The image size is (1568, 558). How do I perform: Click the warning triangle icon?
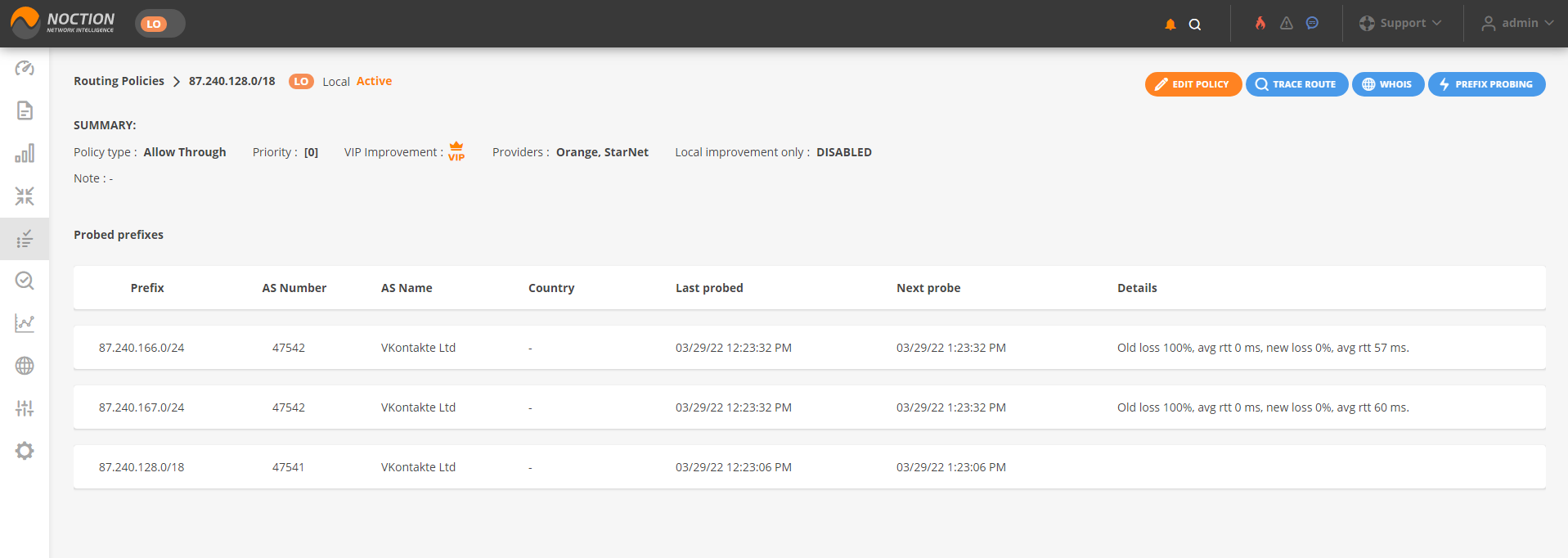pos(1287,23)
